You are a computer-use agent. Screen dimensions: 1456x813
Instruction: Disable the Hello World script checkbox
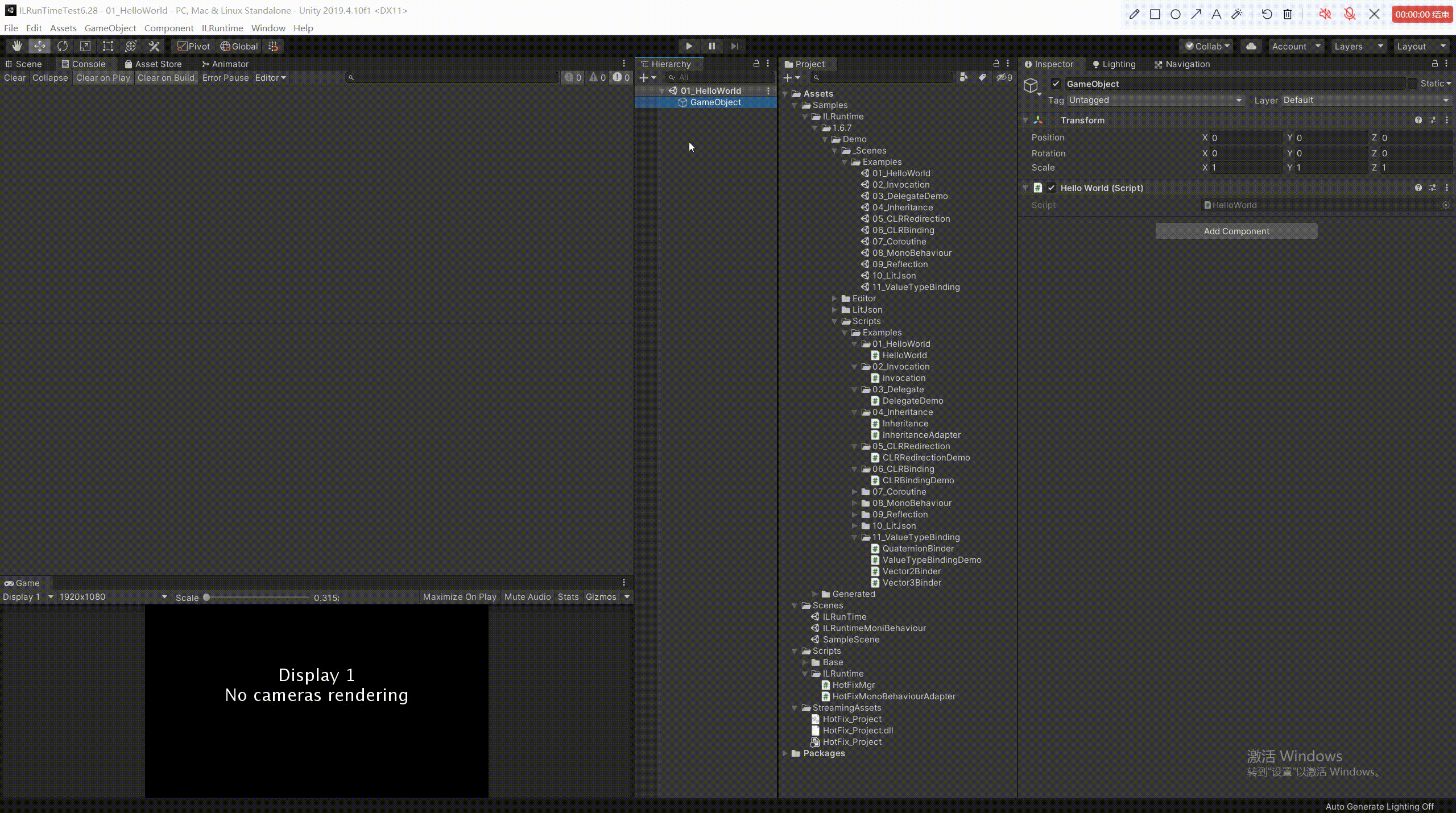1051,188
